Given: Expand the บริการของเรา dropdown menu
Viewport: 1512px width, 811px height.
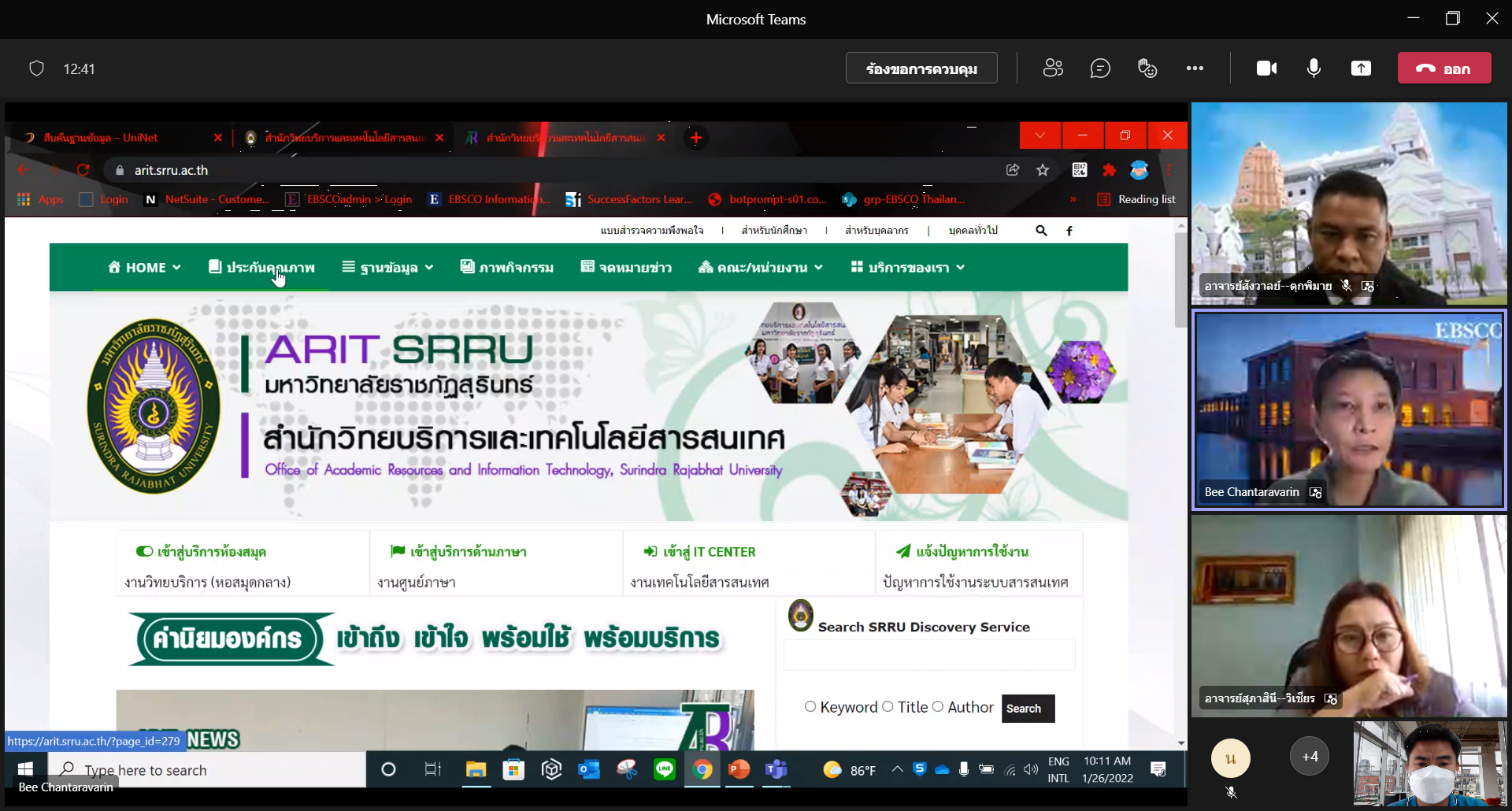Looking at the screenshot, I should click(x=908, y=268).
